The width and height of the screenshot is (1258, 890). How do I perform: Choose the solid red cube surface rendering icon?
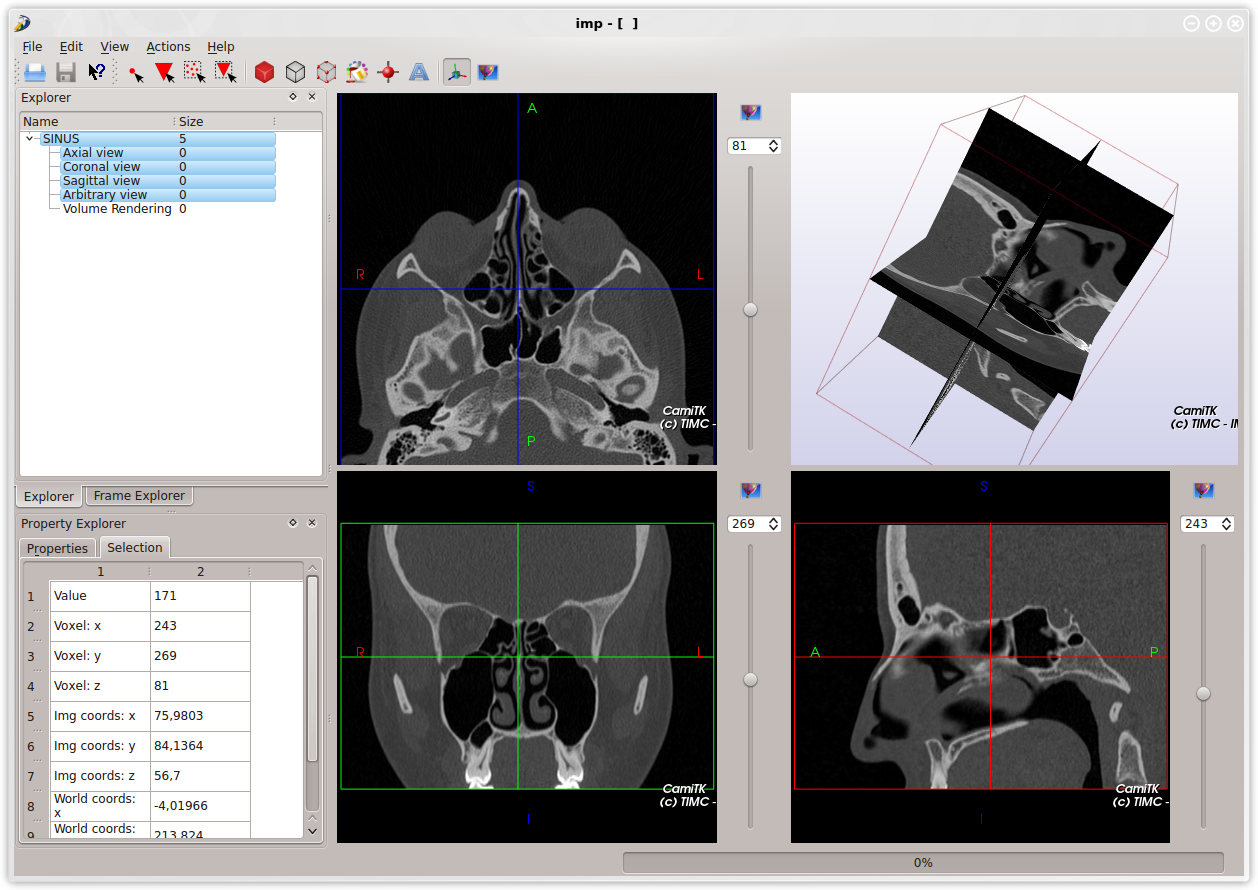pos(264,72)
